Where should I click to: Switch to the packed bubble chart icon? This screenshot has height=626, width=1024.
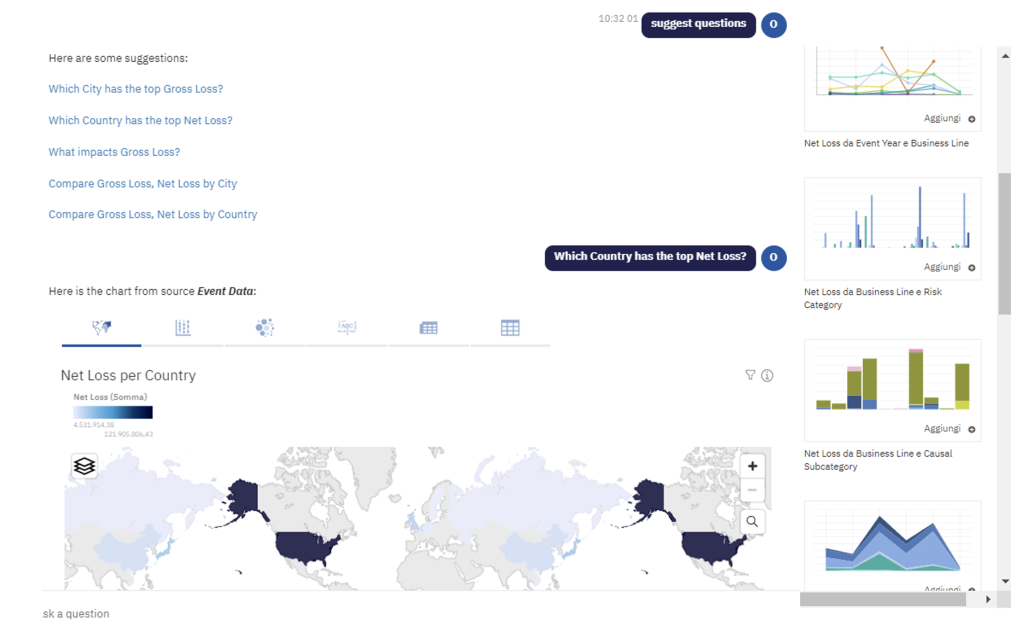264,327
